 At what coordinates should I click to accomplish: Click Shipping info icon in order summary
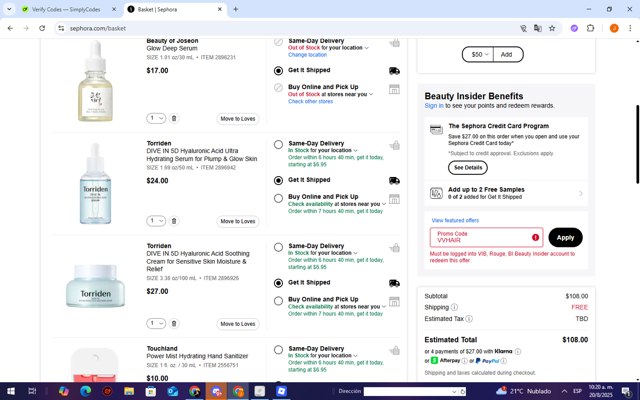click(x=454, y=307)
